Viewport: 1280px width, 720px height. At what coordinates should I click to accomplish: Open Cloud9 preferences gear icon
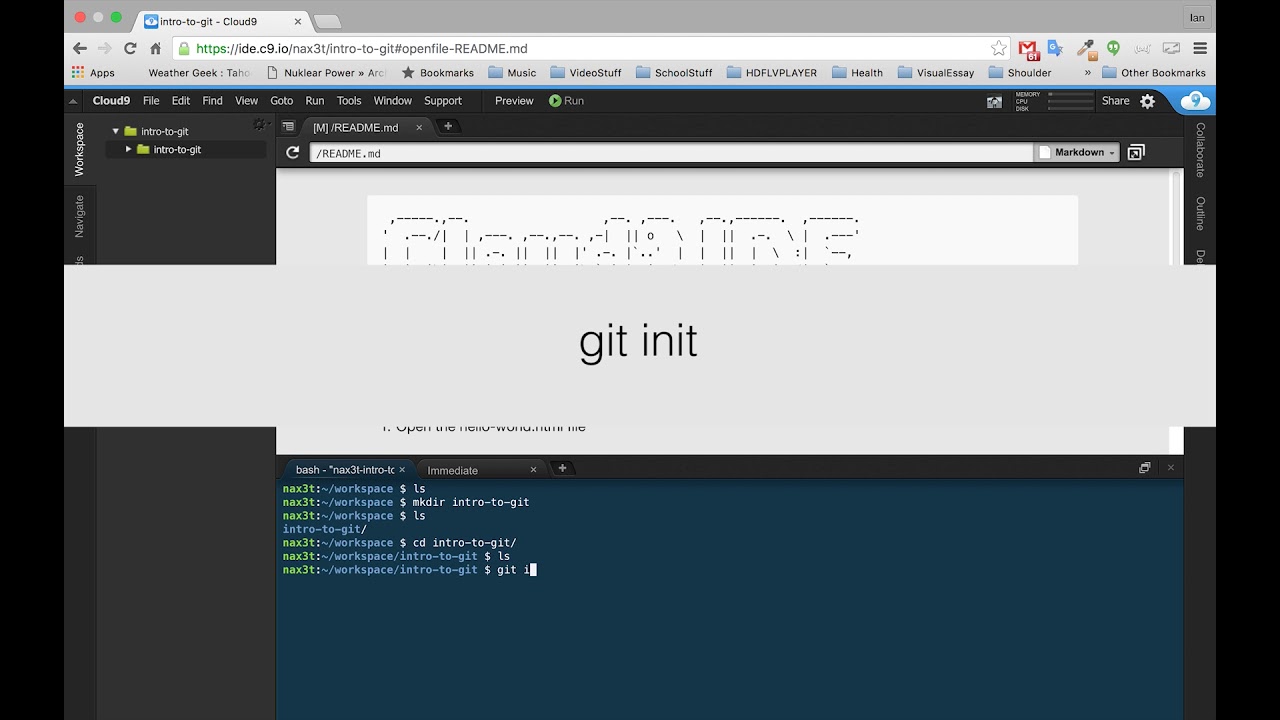coord(1148,101)
